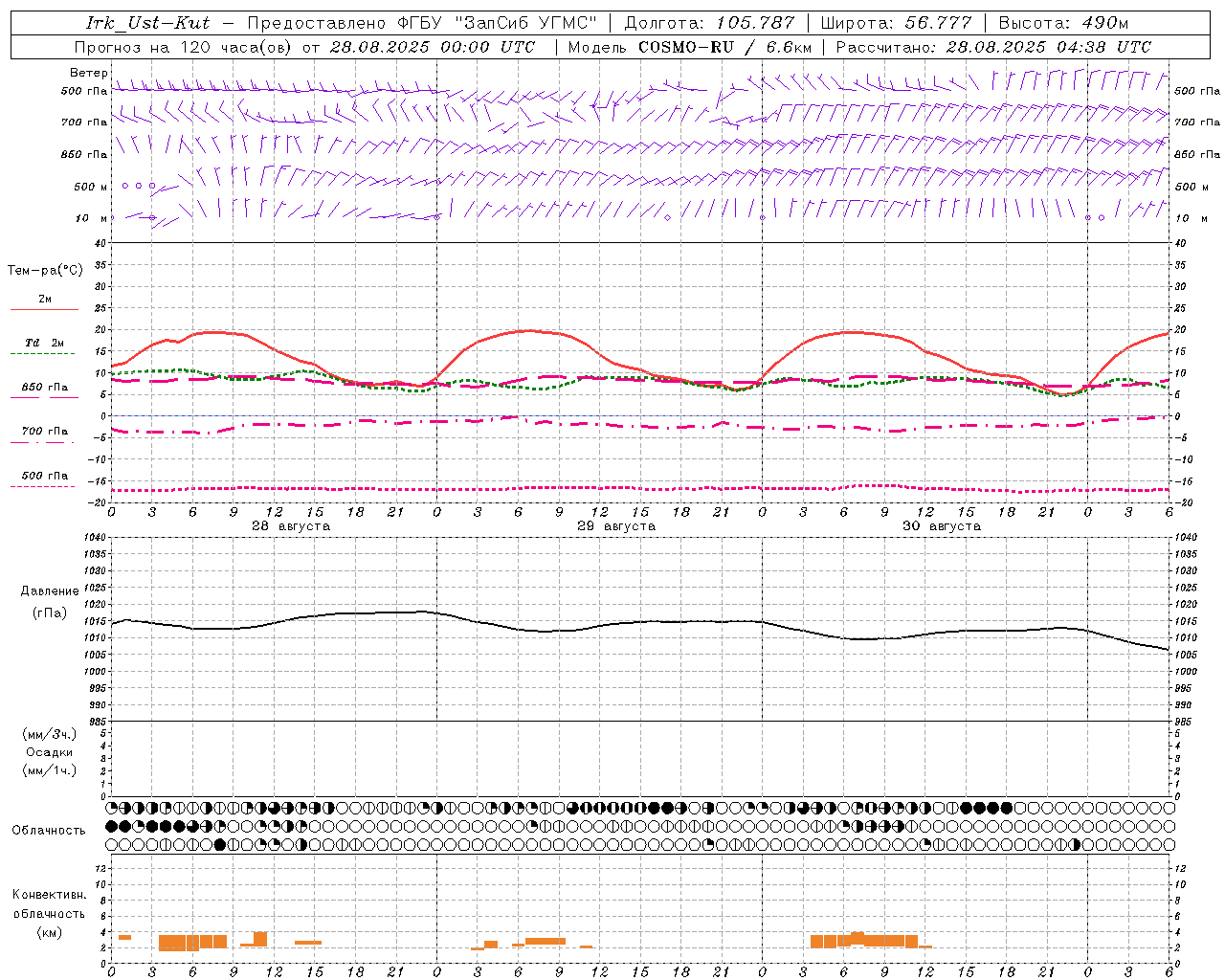Click the Облачность cloudiness row label

(49, 831)
